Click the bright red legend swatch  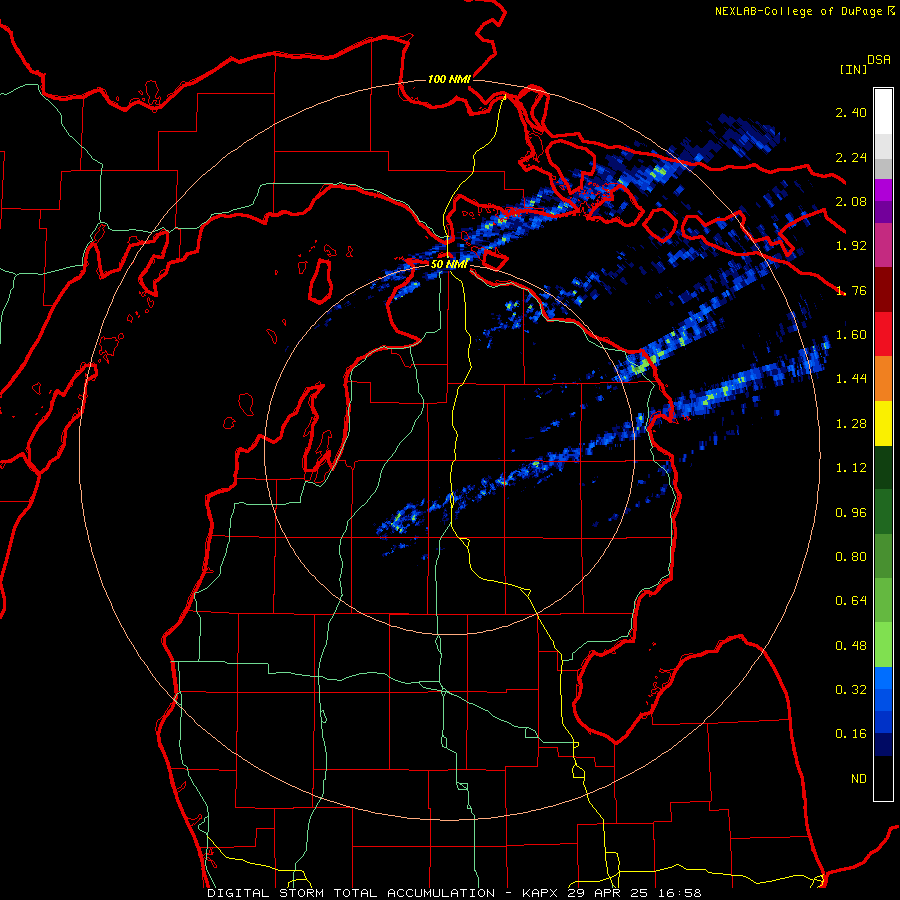tap(883, 334)
